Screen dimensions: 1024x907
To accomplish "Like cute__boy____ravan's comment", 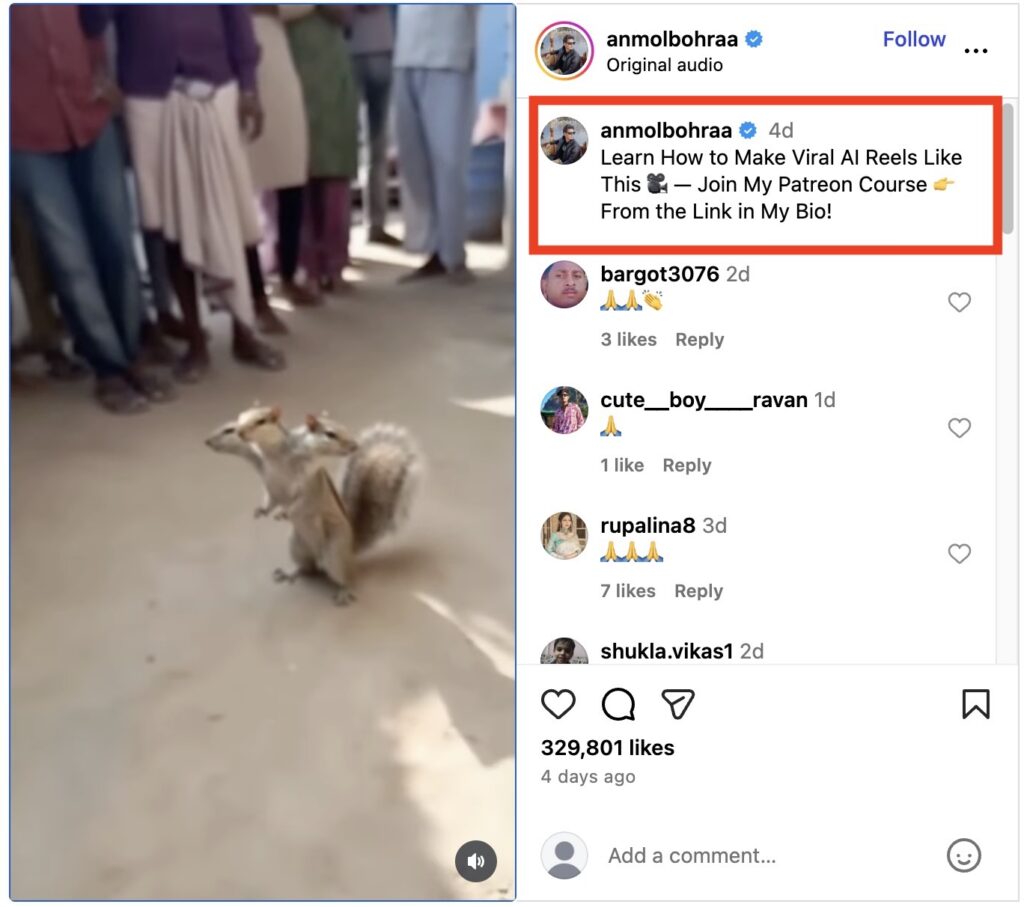I will 959,428.
